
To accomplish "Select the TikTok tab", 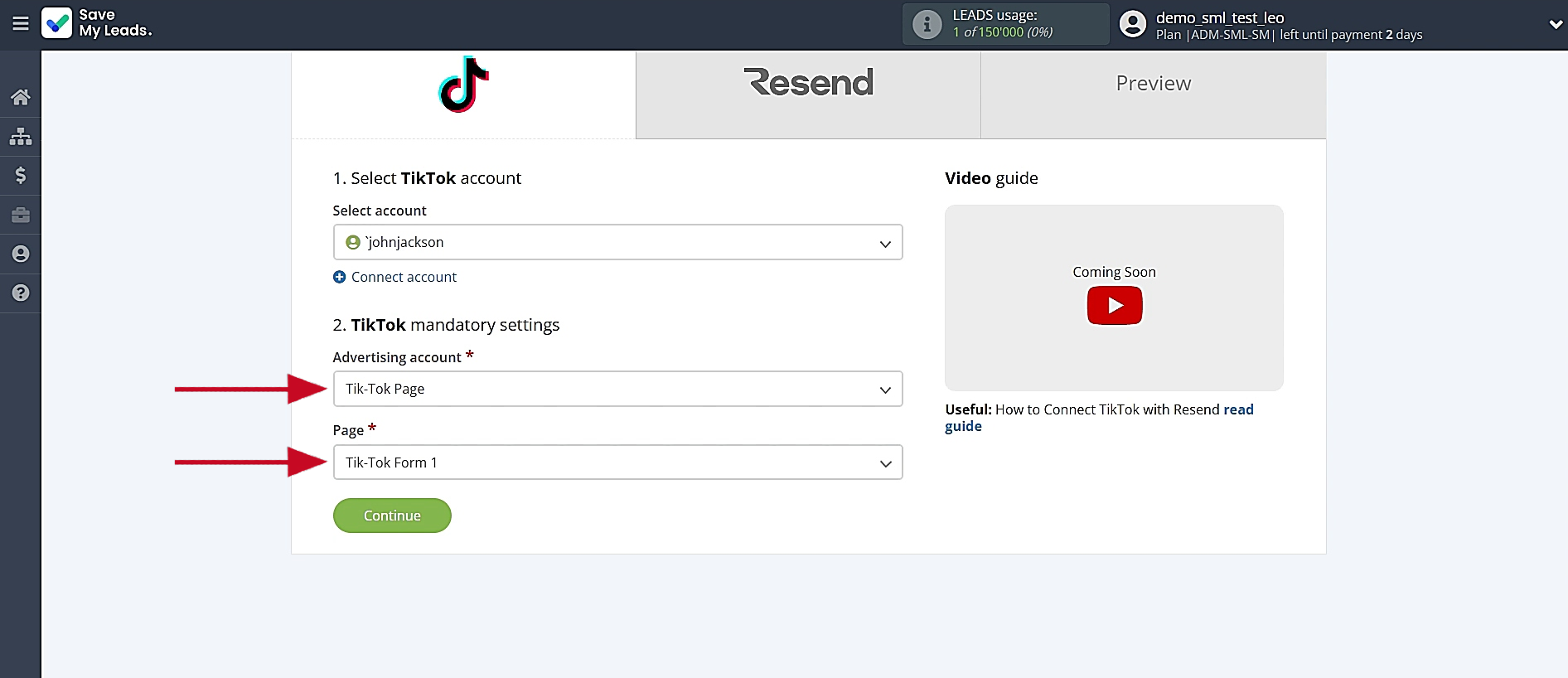I will (x=463, y=94).
